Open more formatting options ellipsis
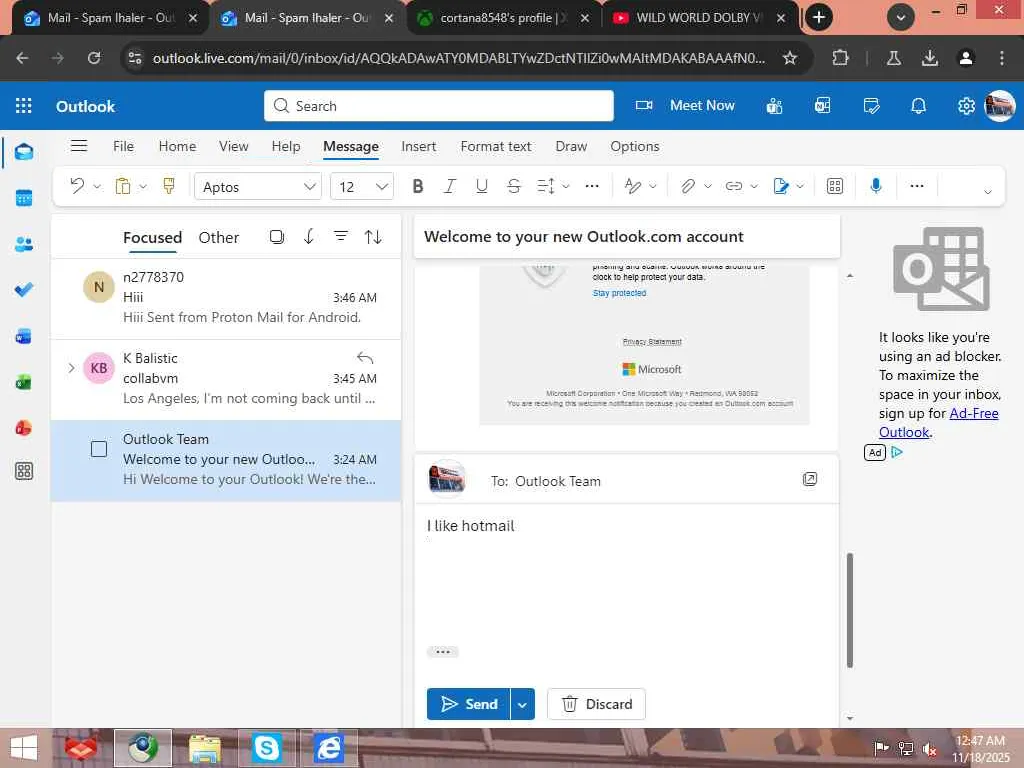Image resolution: width=1024 pixels, height=768 pixels. (592, 186)
